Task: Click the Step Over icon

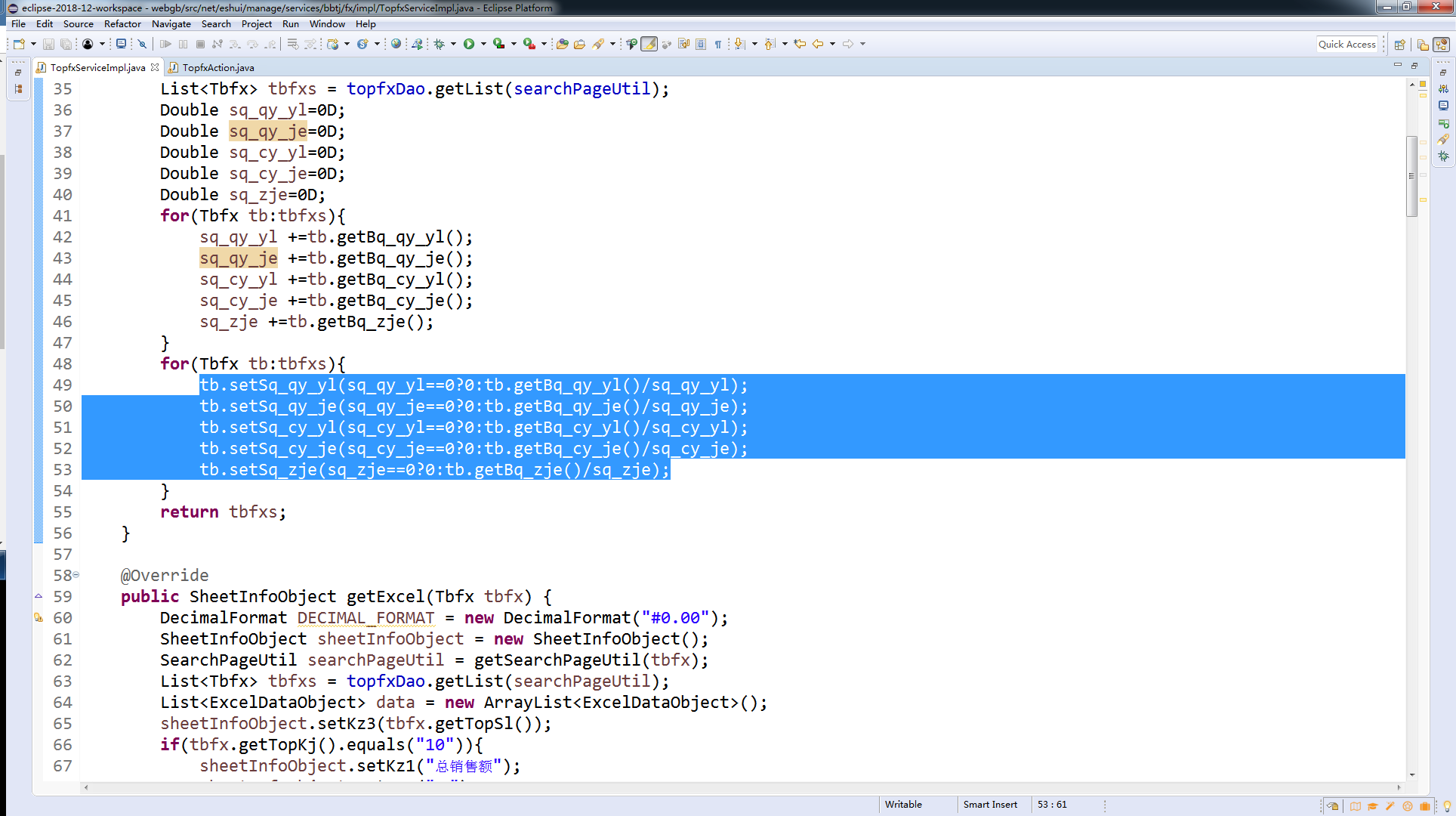Action: pos(253,44)
